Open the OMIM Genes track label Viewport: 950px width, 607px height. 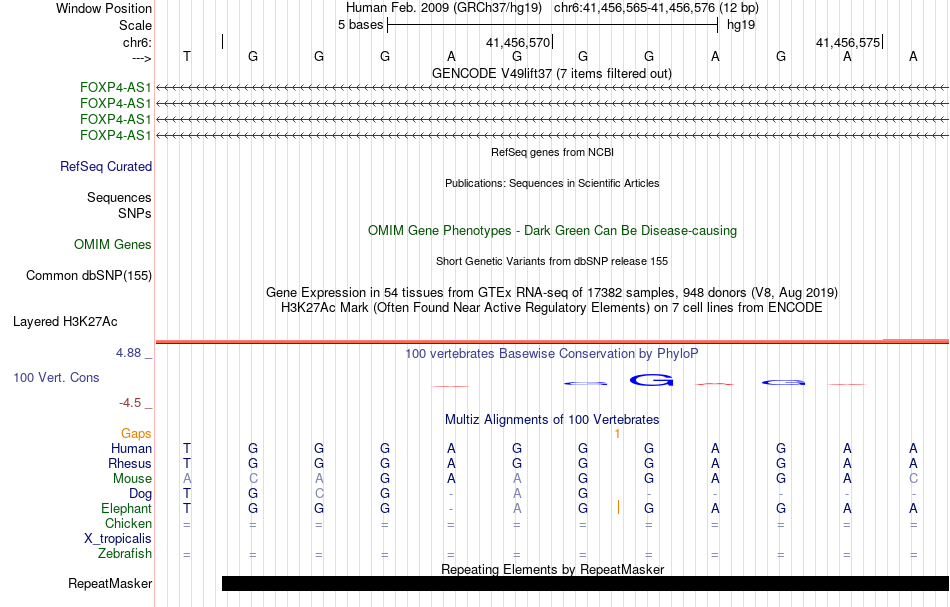point(113,244)
